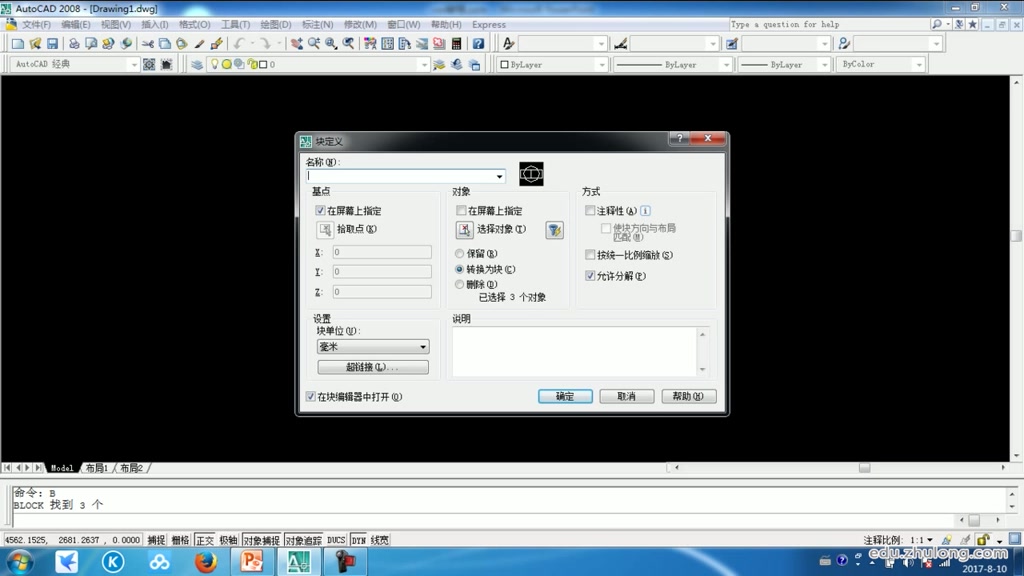Image resolution: width=1024 pixels, height=576 pixels.
Task: Open Quick Select via the lightning icon
Action: pyautogui.click(x=554, y=230)
